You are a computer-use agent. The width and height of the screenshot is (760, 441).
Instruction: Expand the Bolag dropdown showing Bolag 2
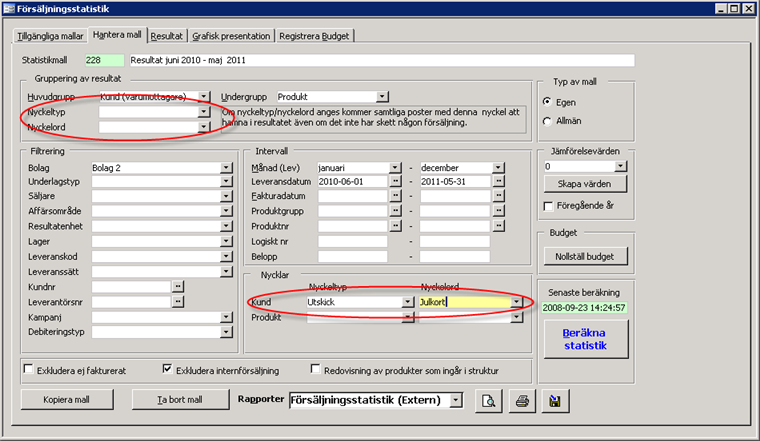(x=226, y=167)
